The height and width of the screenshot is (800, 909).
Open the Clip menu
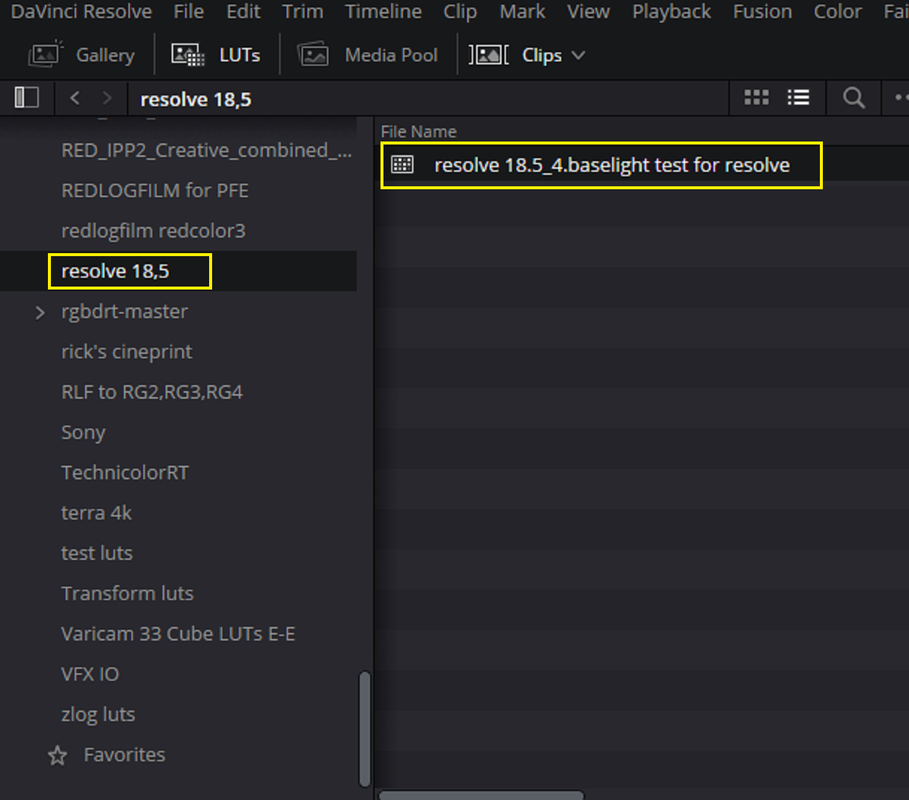point(460,12)
